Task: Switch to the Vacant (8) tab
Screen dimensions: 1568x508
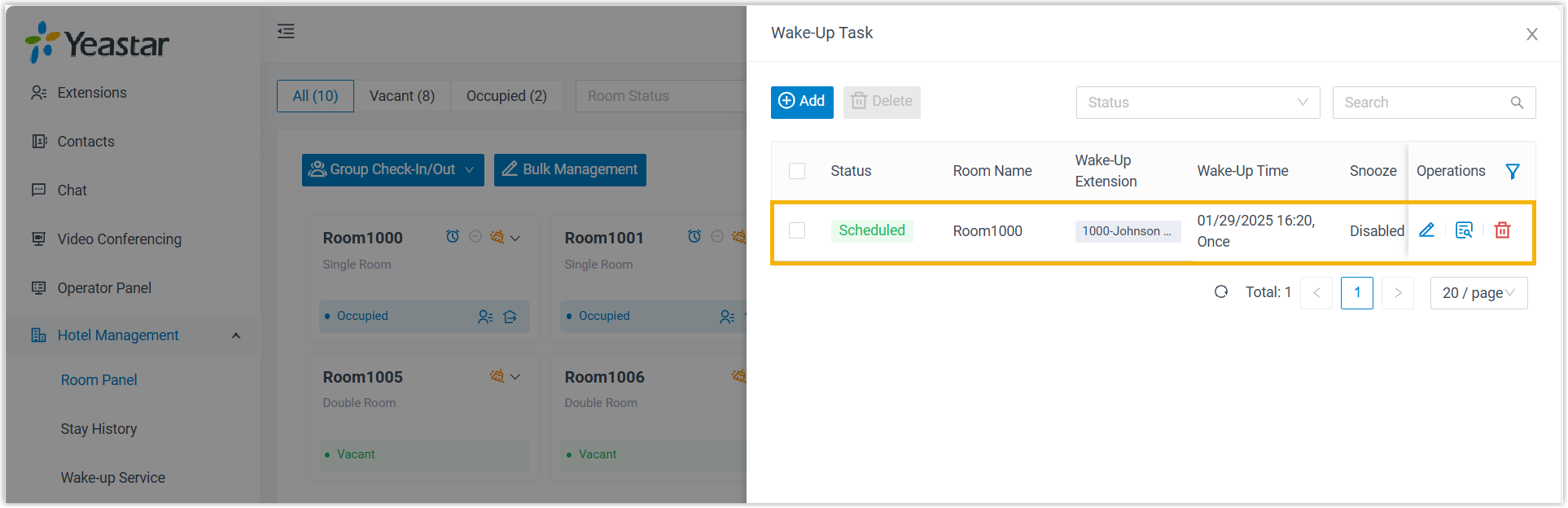Action: (x=402, y=96)
